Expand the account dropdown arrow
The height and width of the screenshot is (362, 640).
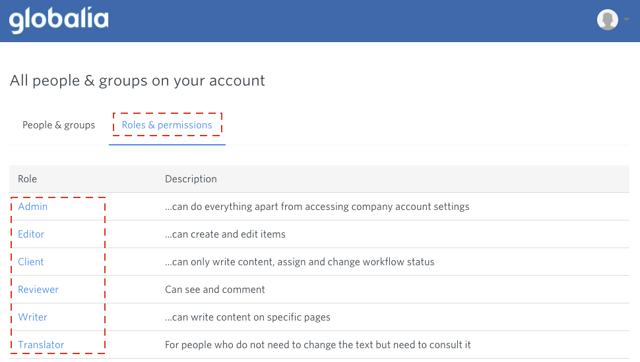click(626, 19)
